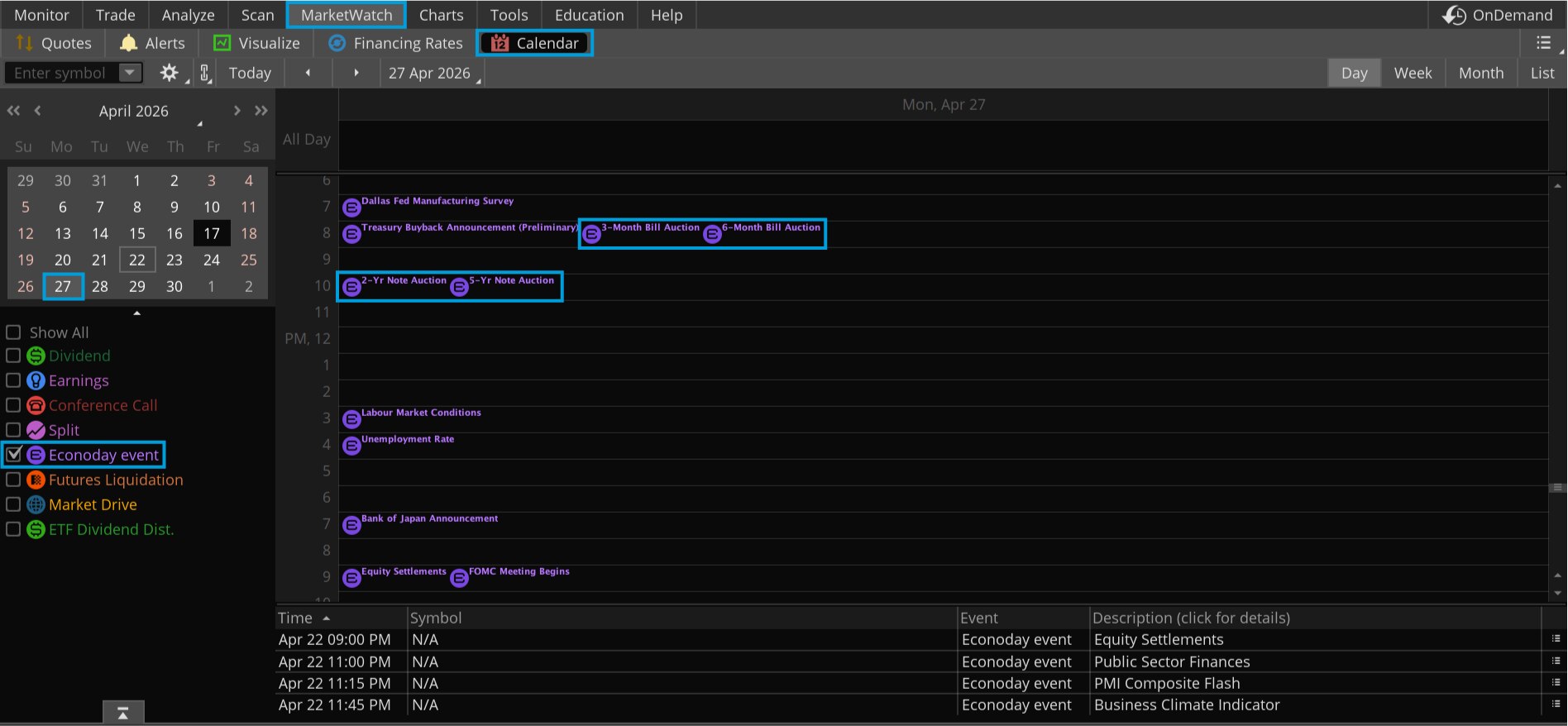Click Labour Market Conditions event icon

pyautogui.click(x=351, y=419)
